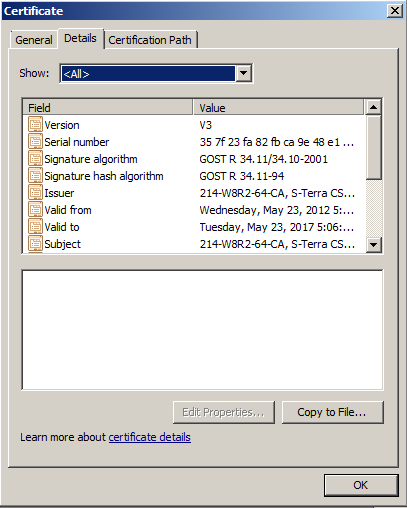The height and width of the screenshot is (508, 407).
Task: Click the list scrollbar up arrow
Action: click(373, 107)
